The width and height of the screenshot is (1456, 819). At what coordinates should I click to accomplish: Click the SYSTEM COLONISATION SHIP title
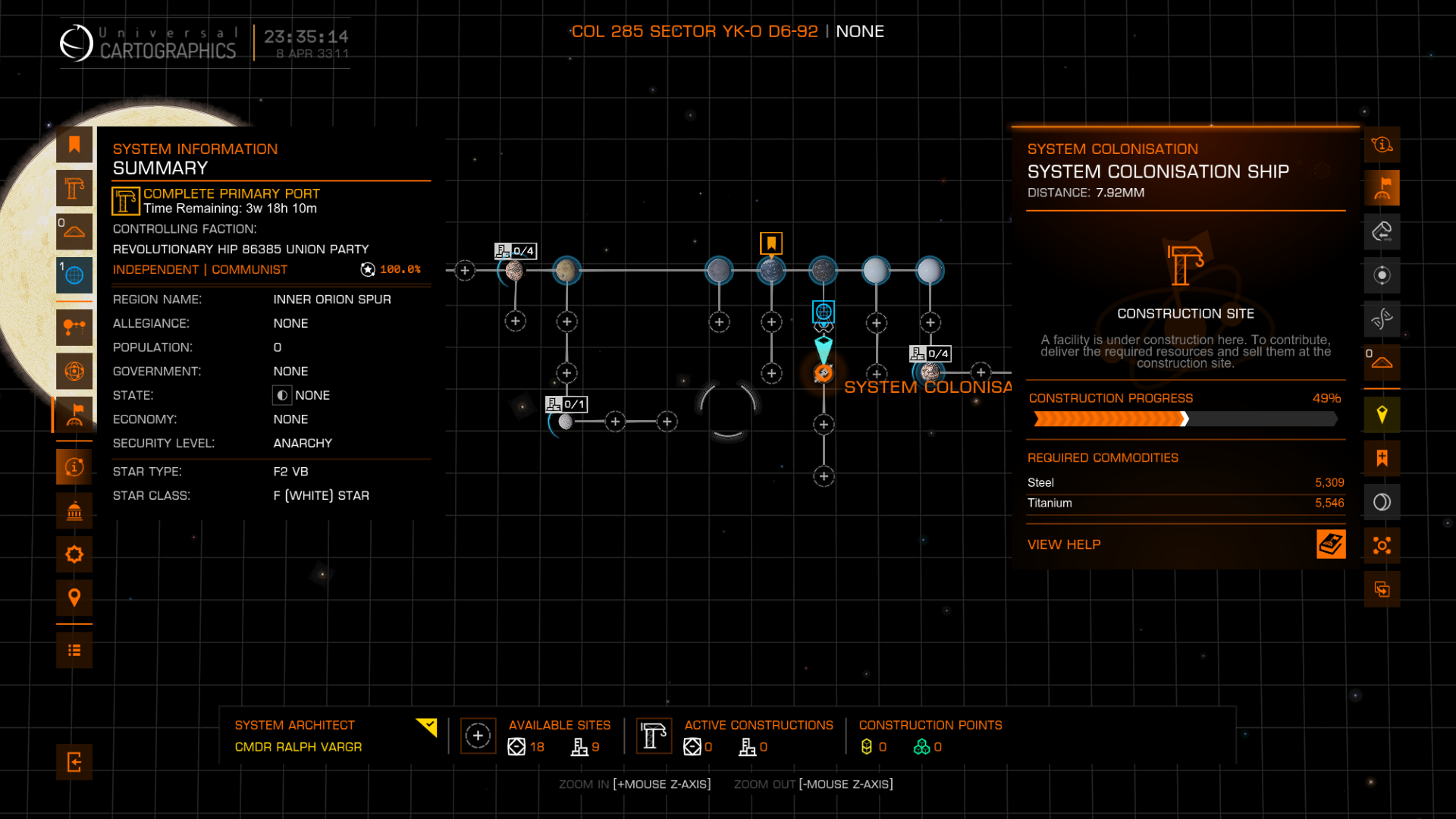[1158, 172]
